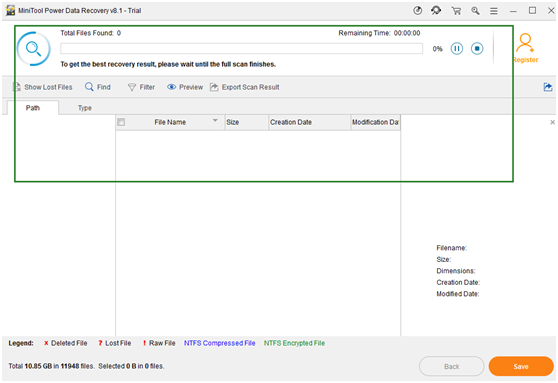Click the support headset icon in title bar
The height and width of the screenshot is (383, 558).
click(436, 11)
